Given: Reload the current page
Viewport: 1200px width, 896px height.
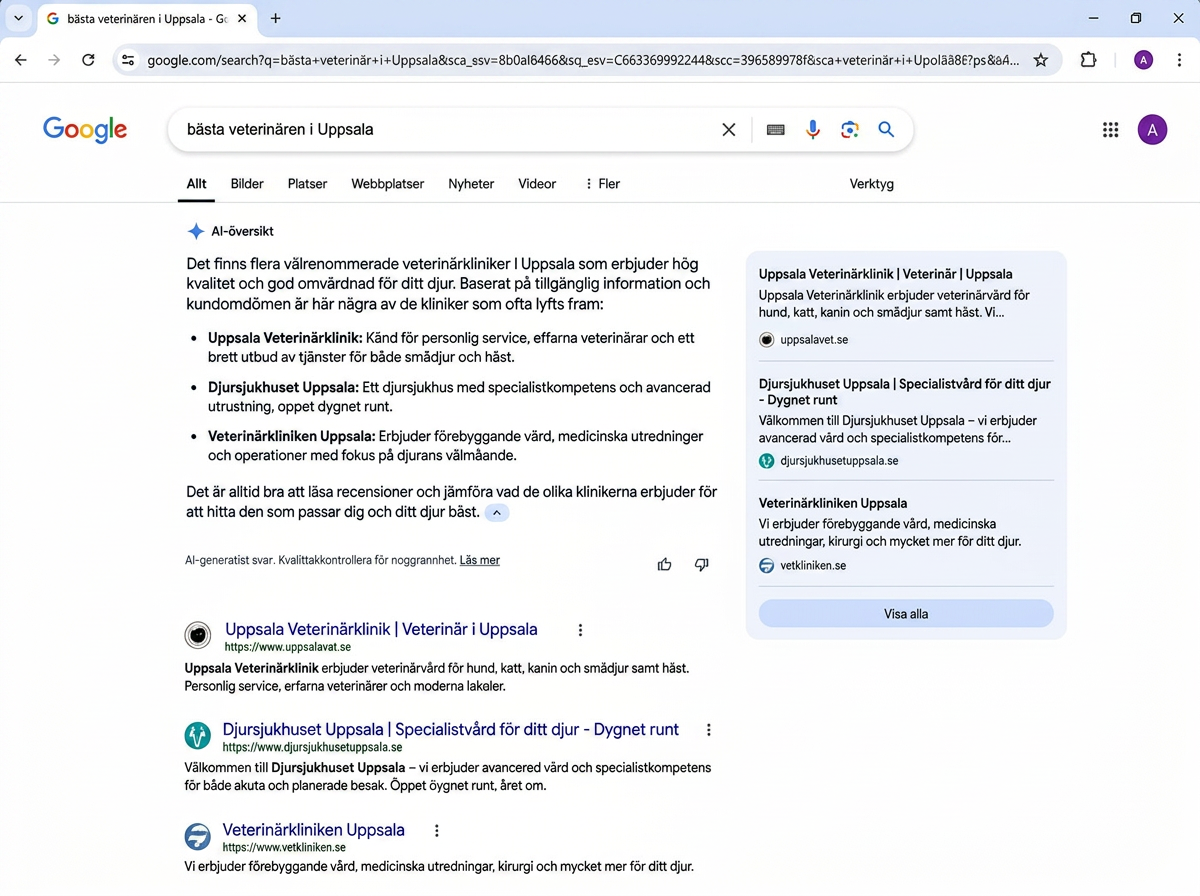Looking at the screenshot, I should (x=88, y=60).
